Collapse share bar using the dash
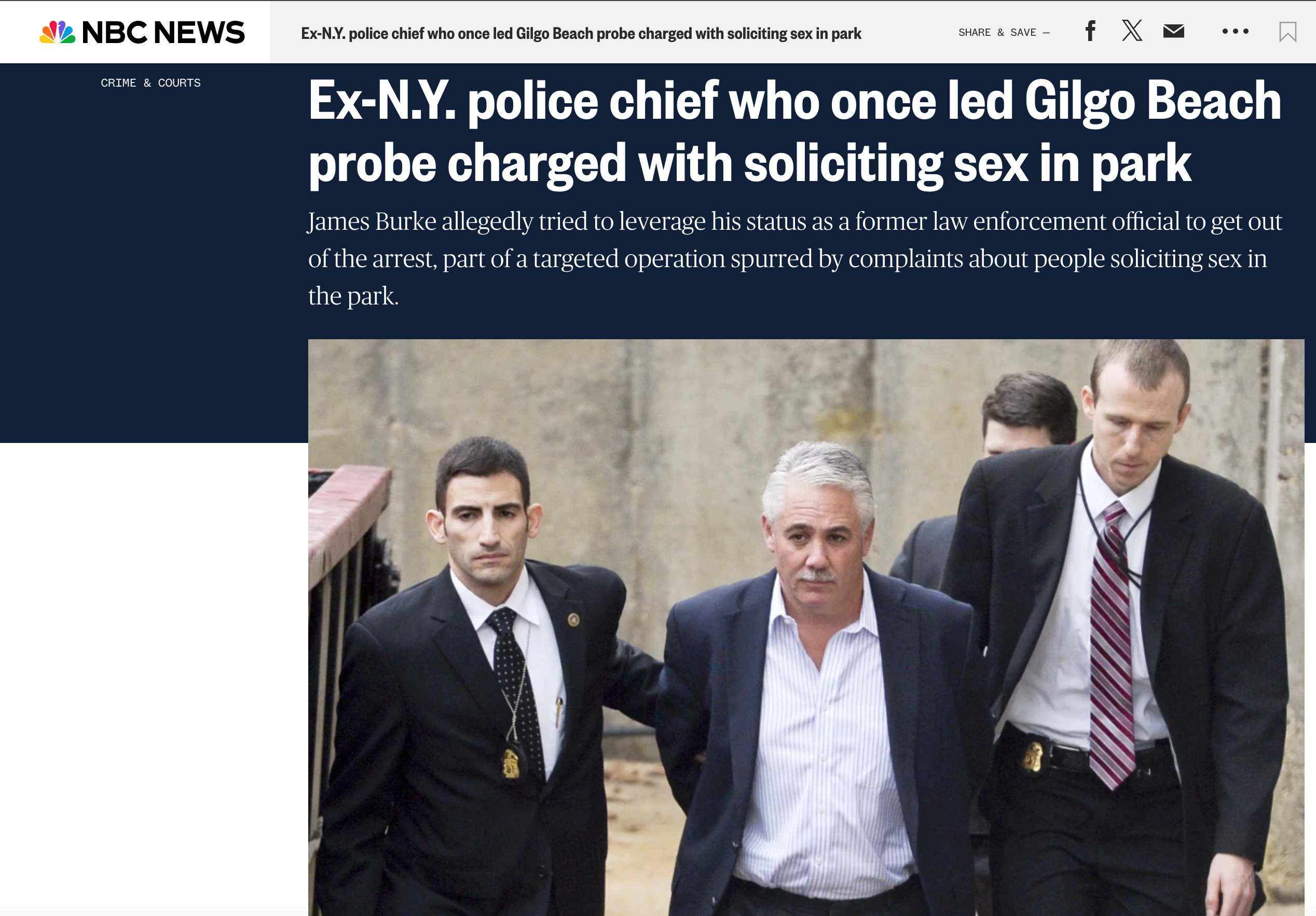Image resolution: width=1316 pixels, height=916 pixels. 1046,33
